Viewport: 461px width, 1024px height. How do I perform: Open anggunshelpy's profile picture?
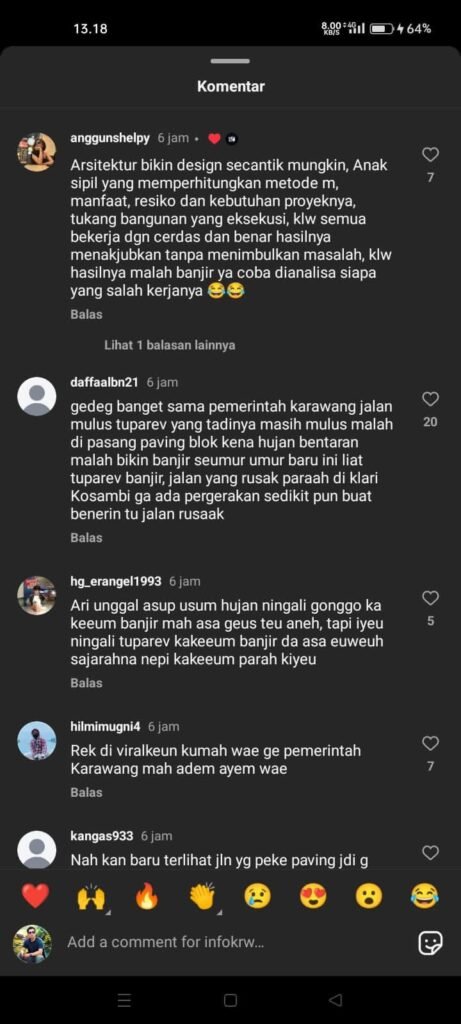[x=37, y=152]
